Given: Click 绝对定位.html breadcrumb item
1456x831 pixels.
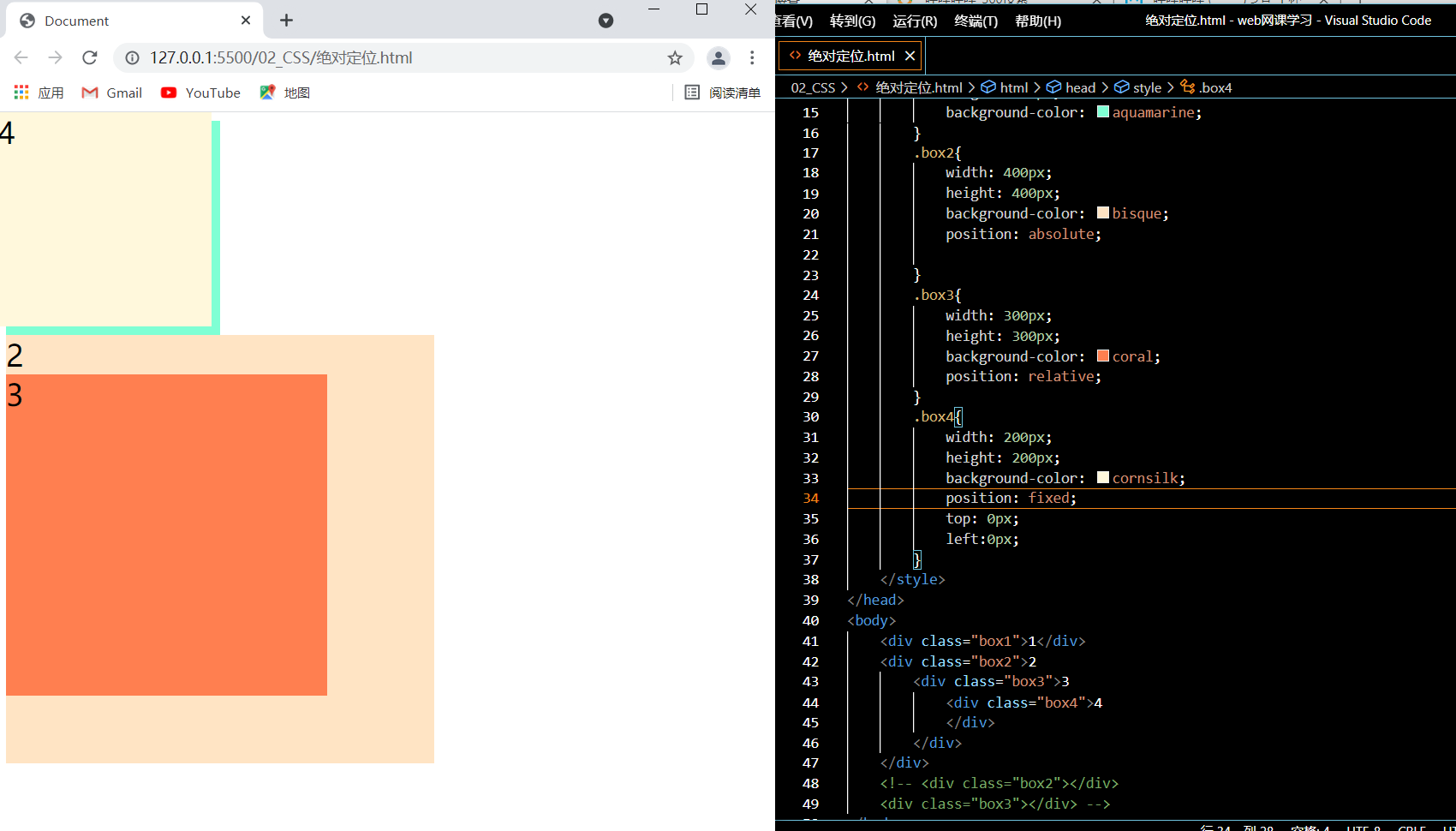Looking at the screenshot, I should pyautogui.click(x=910, y=87).
